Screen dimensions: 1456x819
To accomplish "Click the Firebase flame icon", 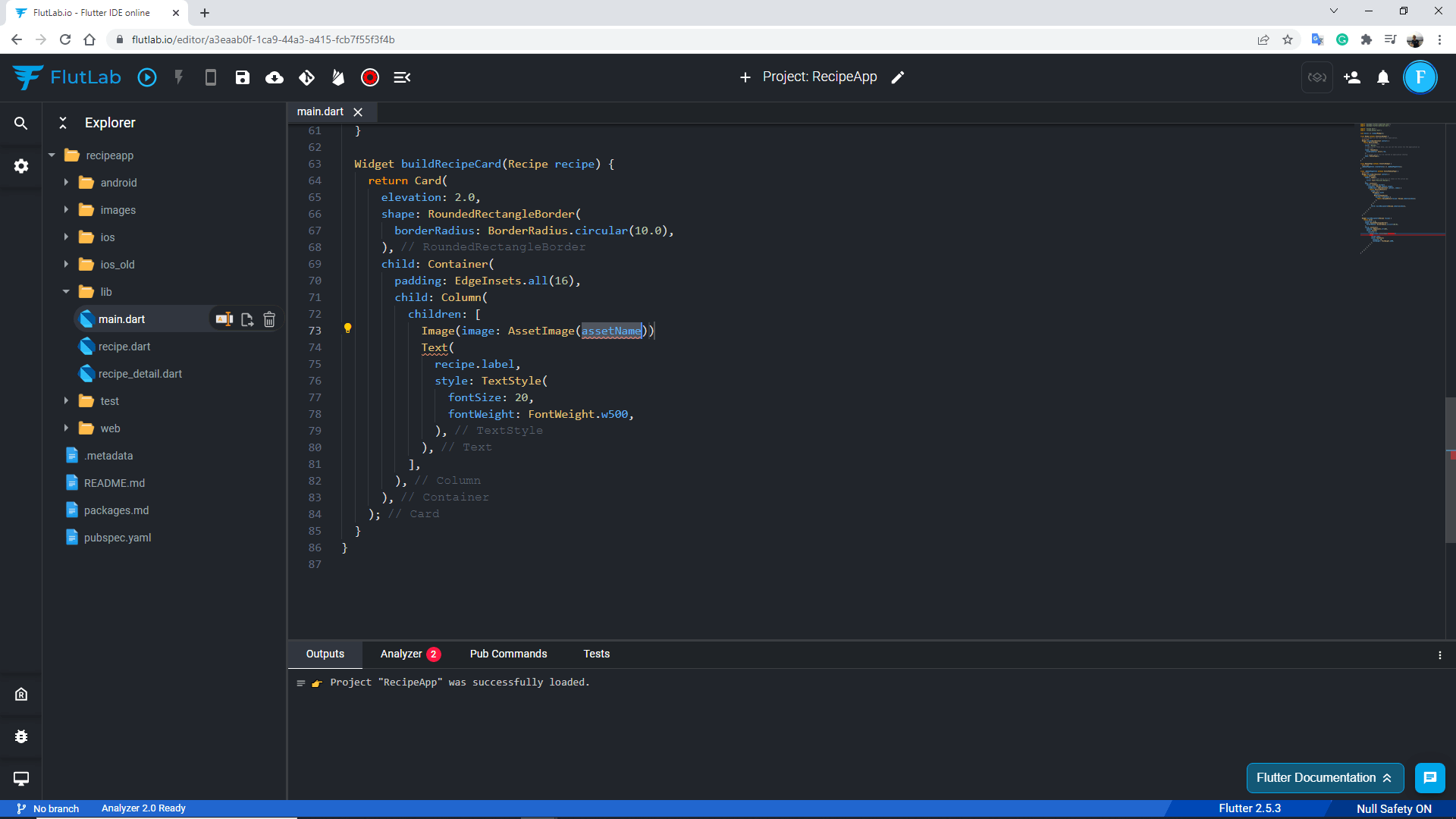I will (338, 77).
